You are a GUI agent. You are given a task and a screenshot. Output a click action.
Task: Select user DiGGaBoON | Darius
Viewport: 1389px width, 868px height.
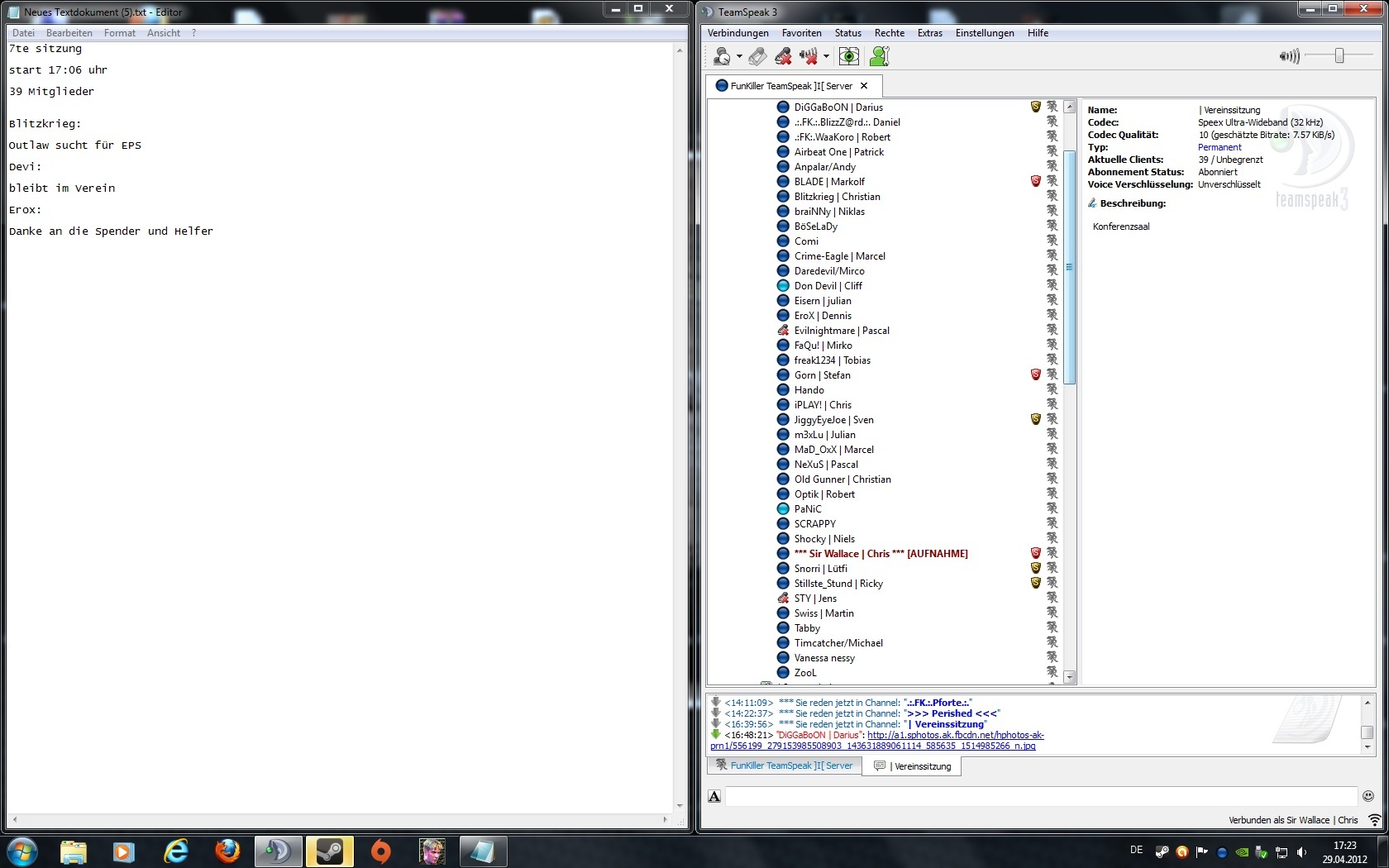pyautogui.click(x=838, y=107)
